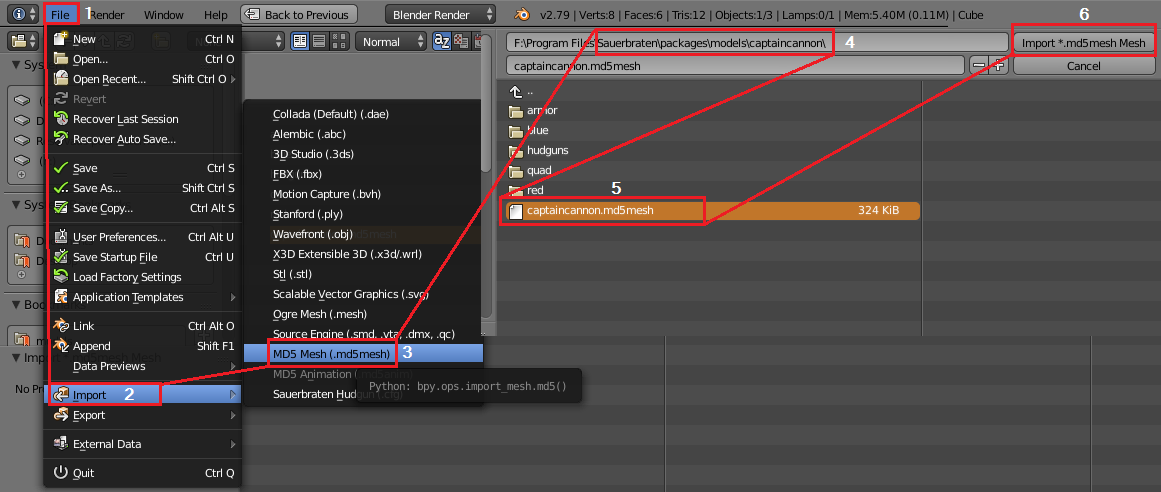This screenshot has width=1161, height=492.
Task: Click Back to Previous button
Action: click(299, 14)
